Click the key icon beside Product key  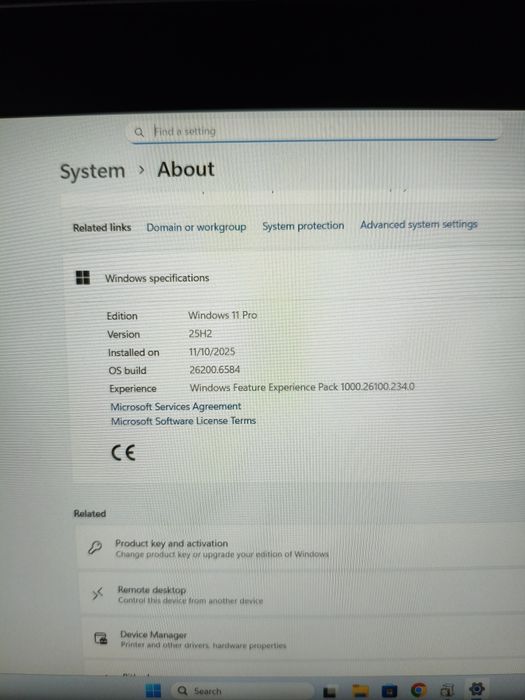point(95,547)
